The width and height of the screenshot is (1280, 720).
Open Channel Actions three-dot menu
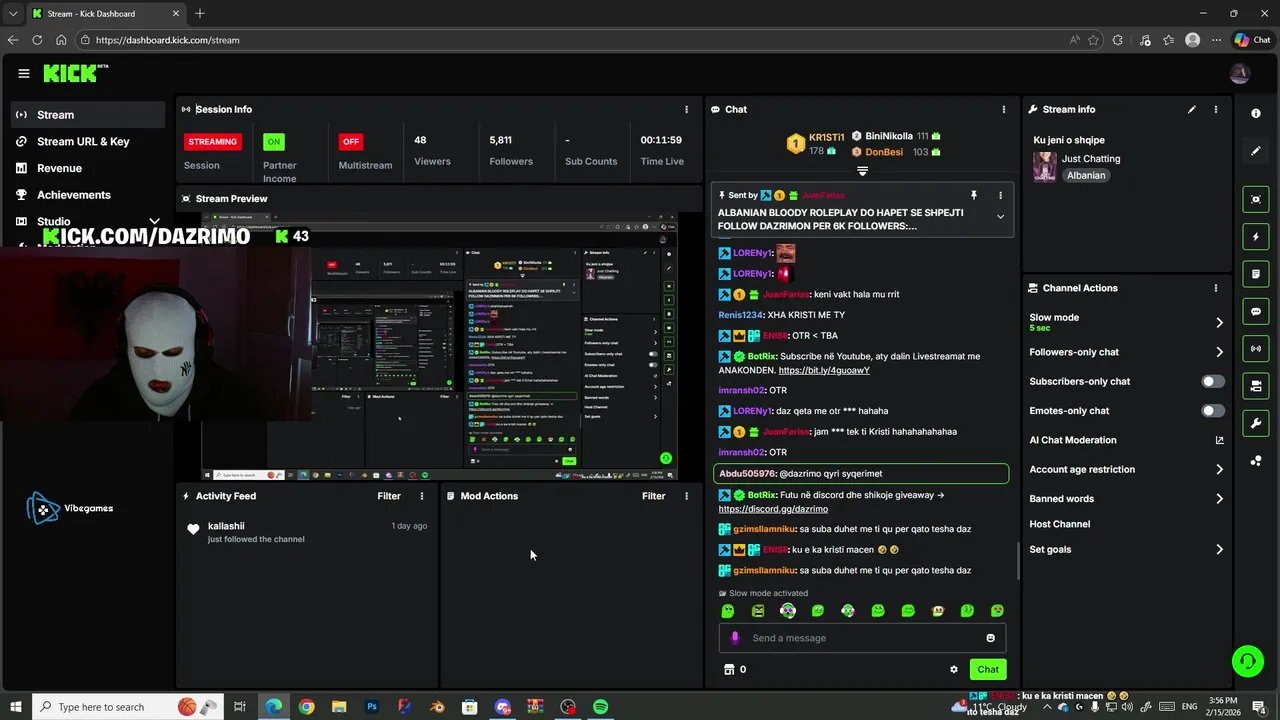[1216, 288]
